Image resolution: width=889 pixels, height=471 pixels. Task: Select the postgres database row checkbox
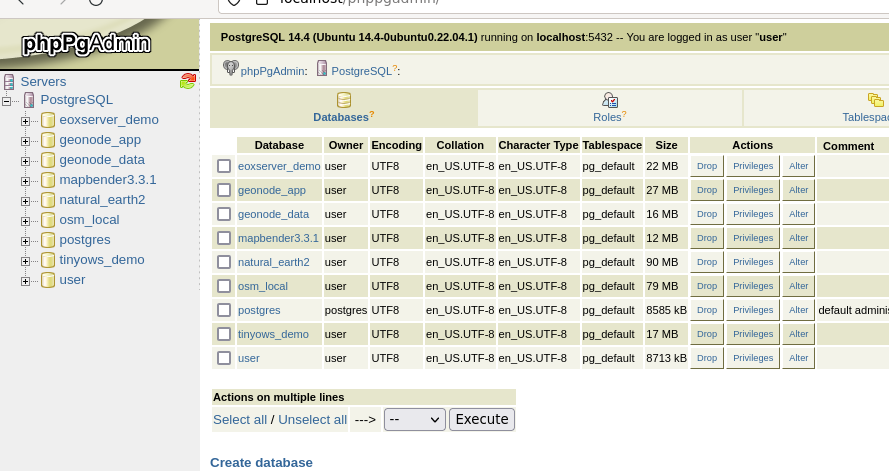(224, 310)
